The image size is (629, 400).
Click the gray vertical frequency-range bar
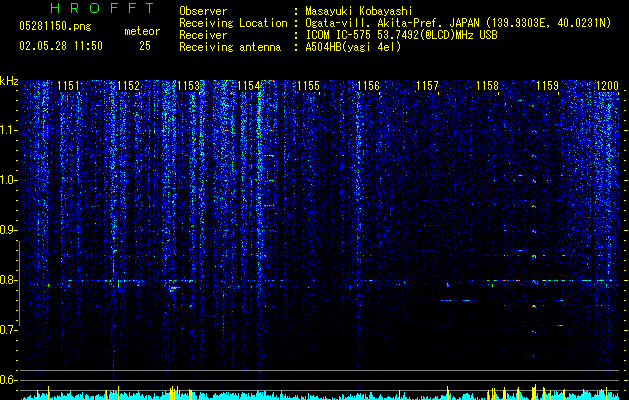pos(19,283)
